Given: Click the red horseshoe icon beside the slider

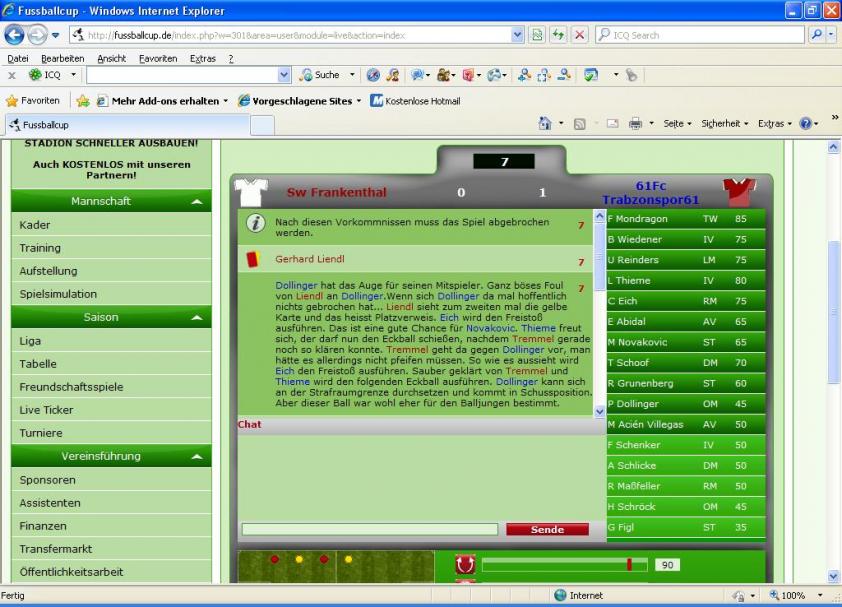Looking at the screenshot, I should coord(464,565).
